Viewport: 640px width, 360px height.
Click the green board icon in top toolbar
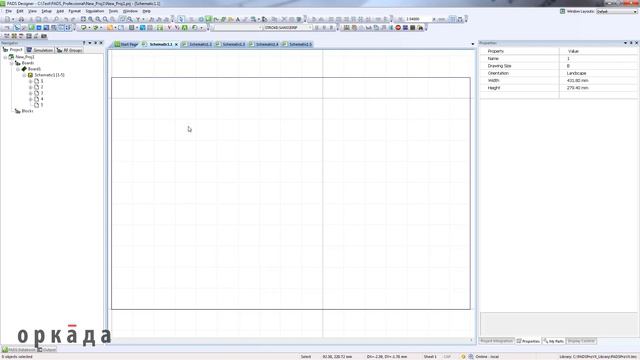pyautogui.click(x=208, y=19)
